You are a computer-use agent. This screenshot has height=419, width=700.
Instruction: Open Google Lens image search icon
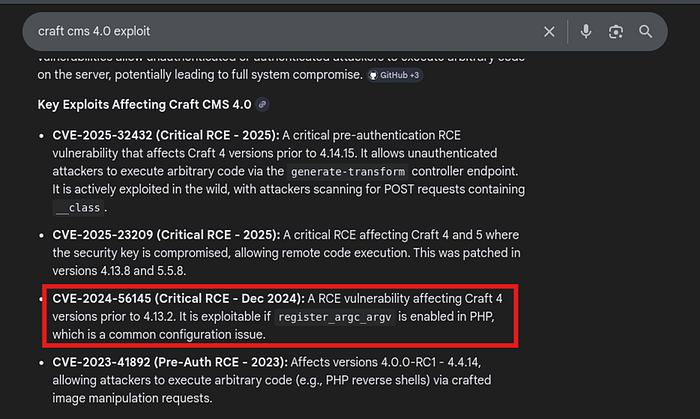pyautogui.click(x=616, y=32)
